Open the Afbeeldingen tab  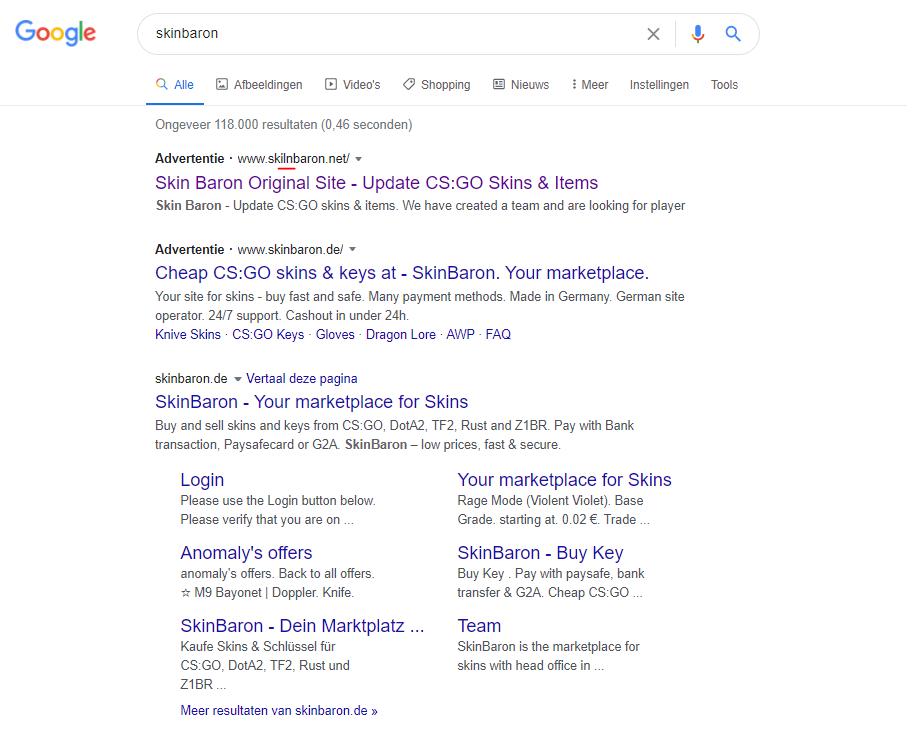click(259, 84)
